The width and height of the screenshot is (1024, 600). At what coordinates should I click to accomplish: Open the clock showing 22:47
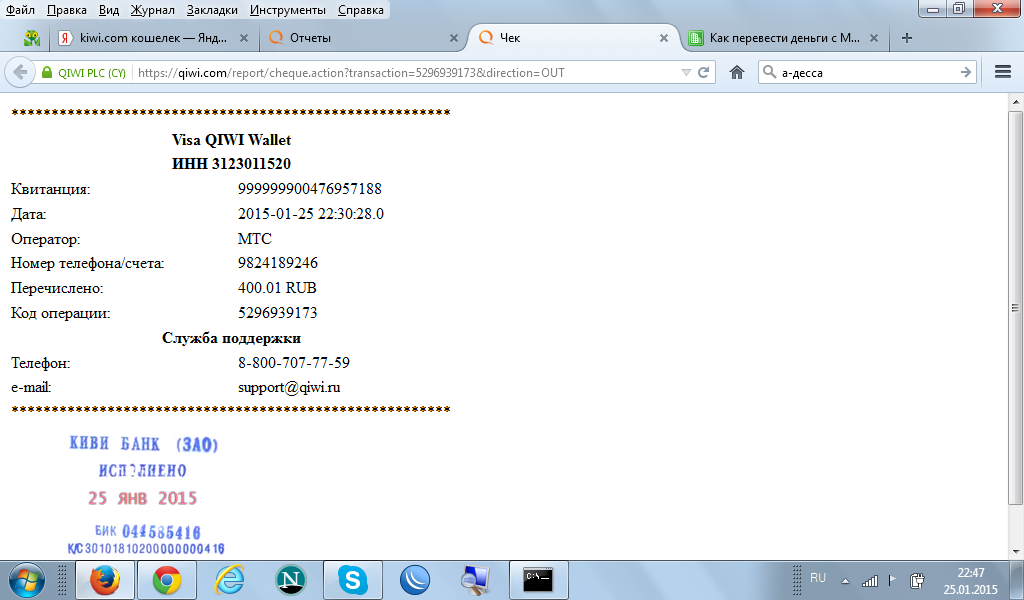970,580
